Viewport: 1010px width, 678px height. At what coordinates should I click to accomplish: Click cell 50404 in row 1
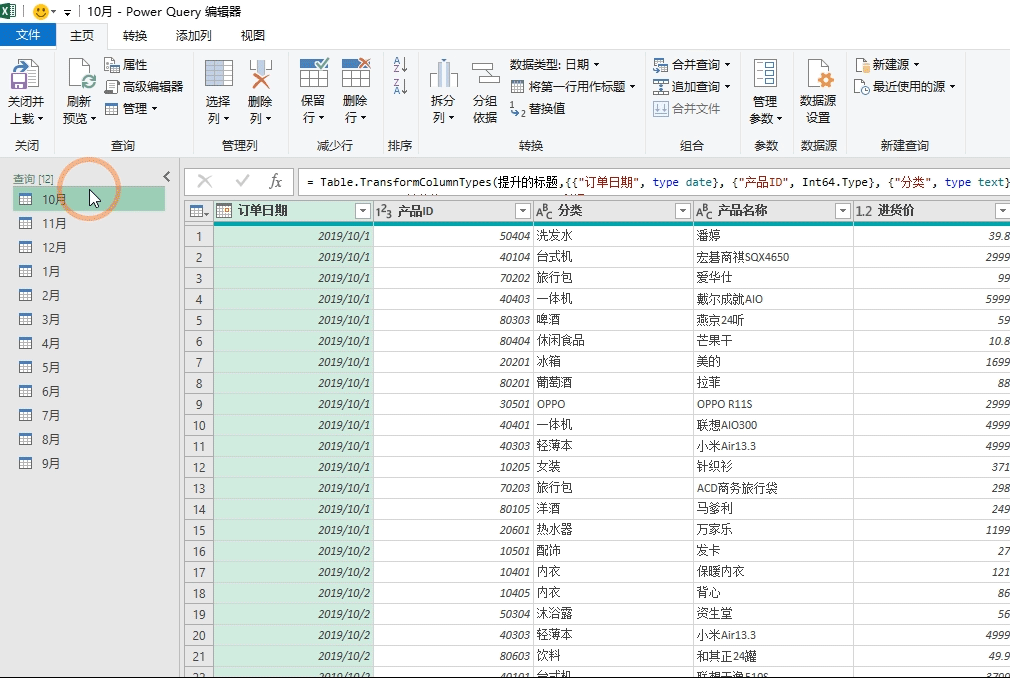[x=453, y=236]
